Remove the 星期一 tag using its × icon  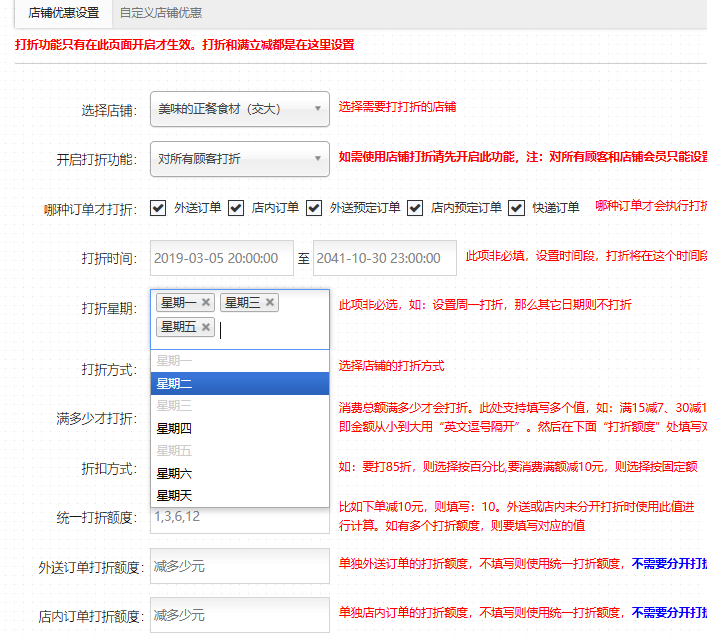(206, 303)
